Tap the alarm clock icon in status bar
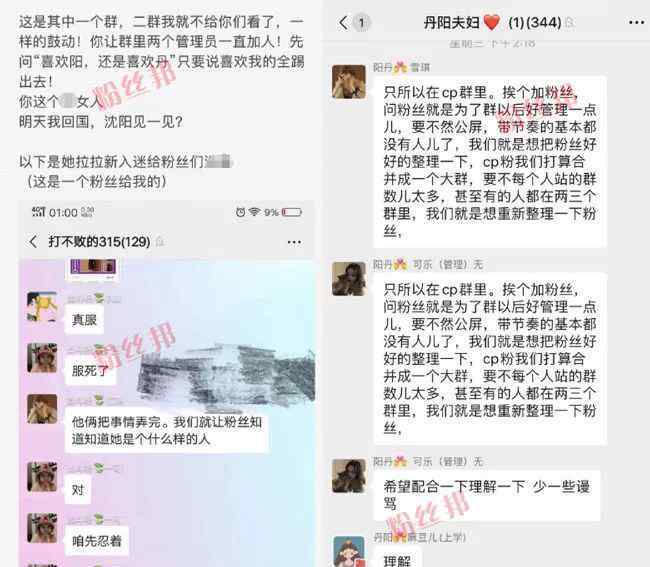Screen dimensions: 650x567 pos(240,212)
